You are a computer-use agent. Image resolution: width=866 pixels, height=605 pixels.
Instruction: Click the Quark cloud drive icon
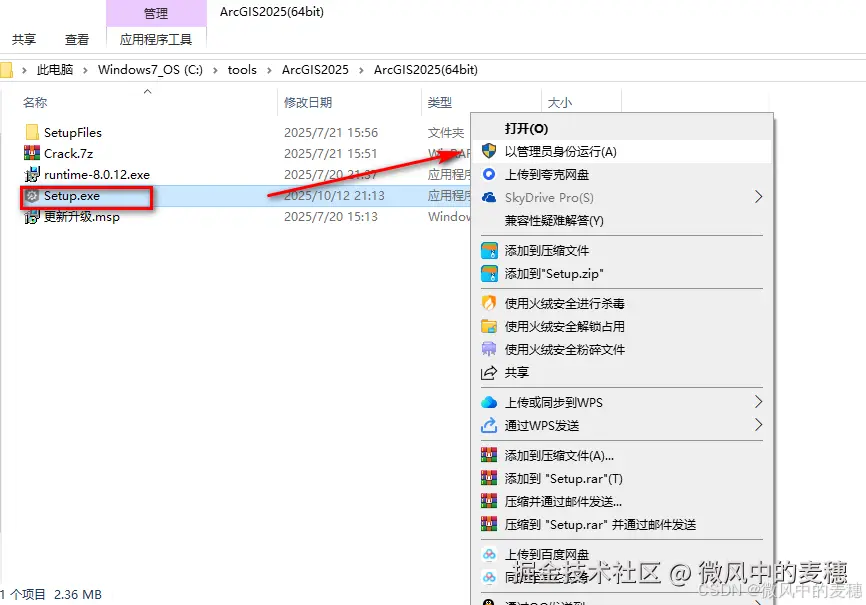tap(489, 174)
